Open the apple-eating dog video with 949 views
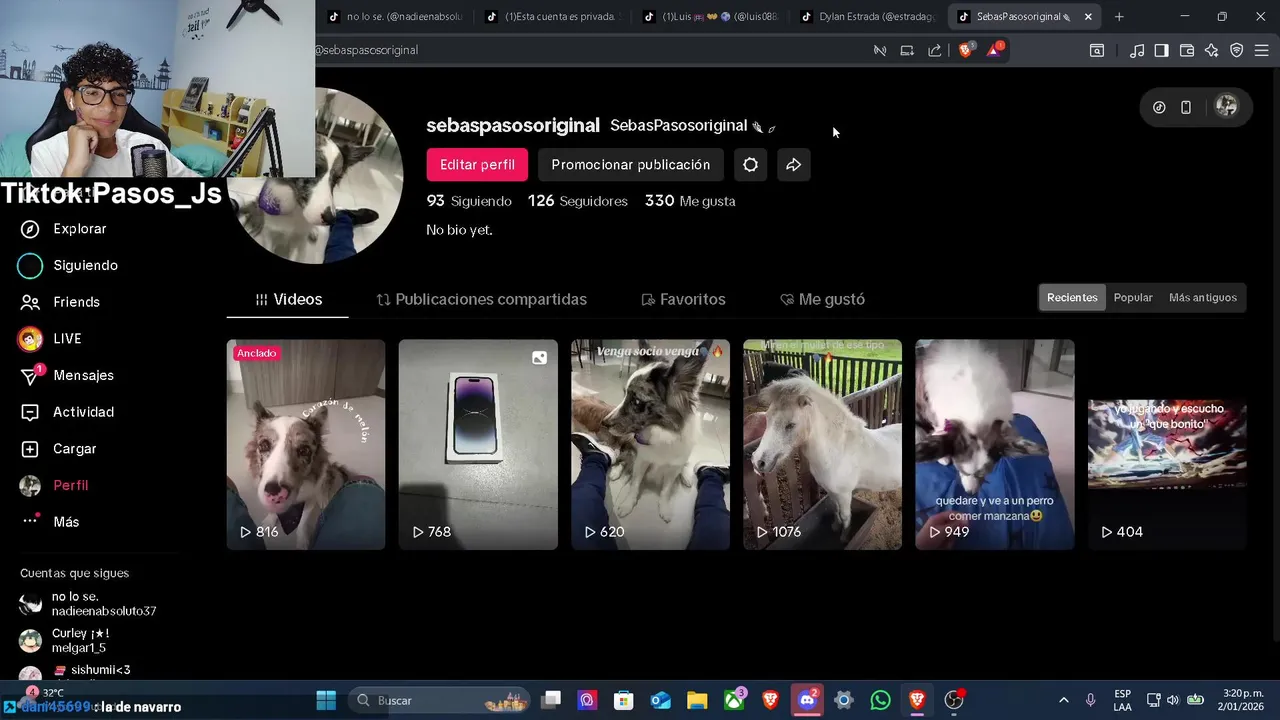The image size is (1280, 720). (995, 445)
